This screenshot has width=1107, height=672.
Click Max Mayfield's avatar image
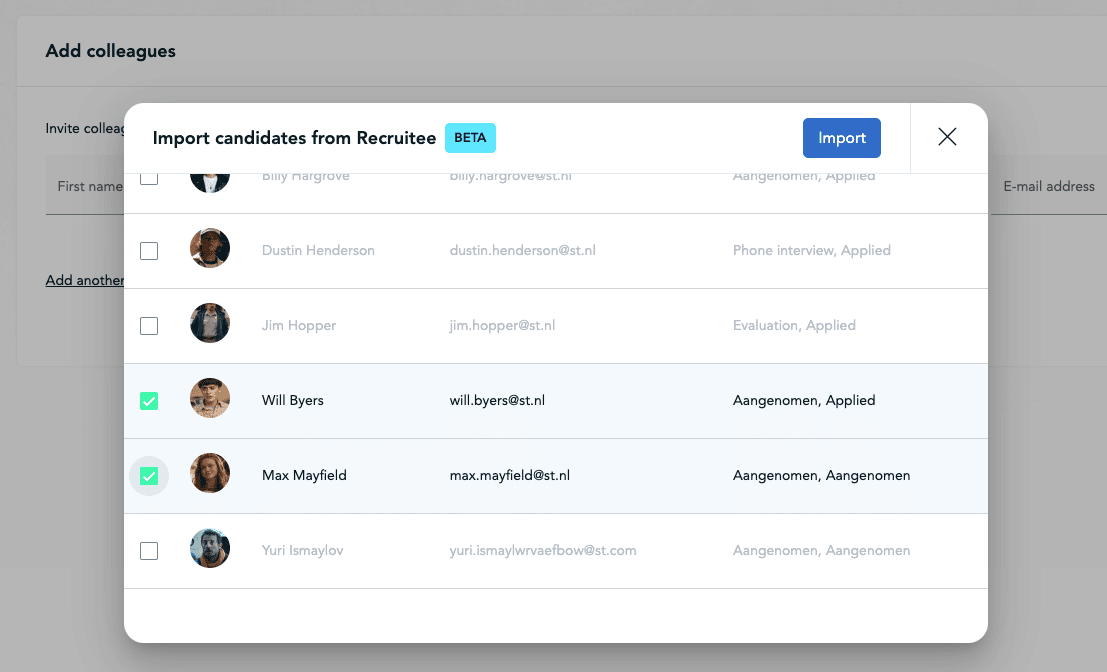tap(210, 474)
